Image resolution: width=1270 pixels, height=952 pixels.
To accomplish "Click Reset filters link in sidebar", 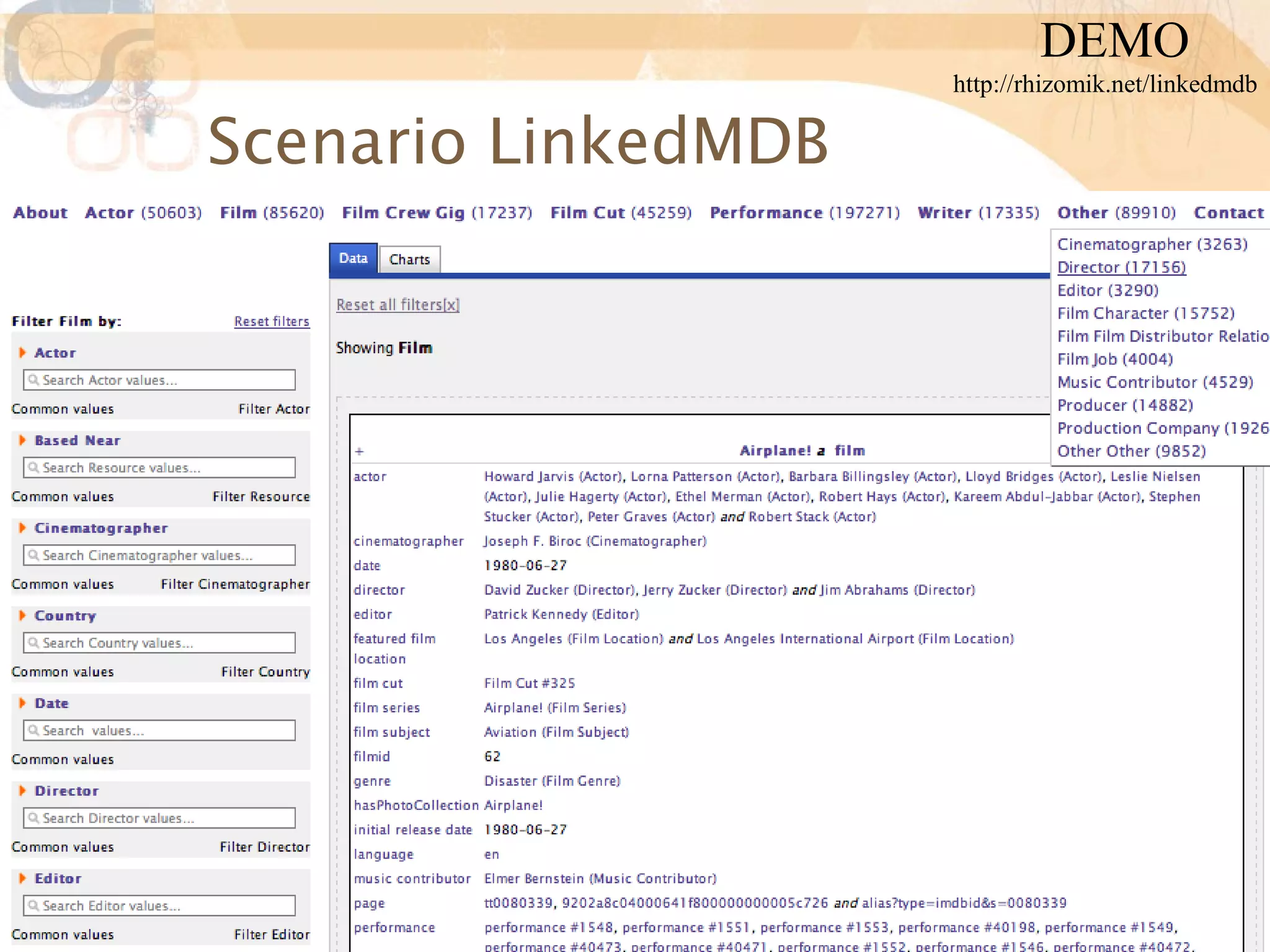I will 272,322.
